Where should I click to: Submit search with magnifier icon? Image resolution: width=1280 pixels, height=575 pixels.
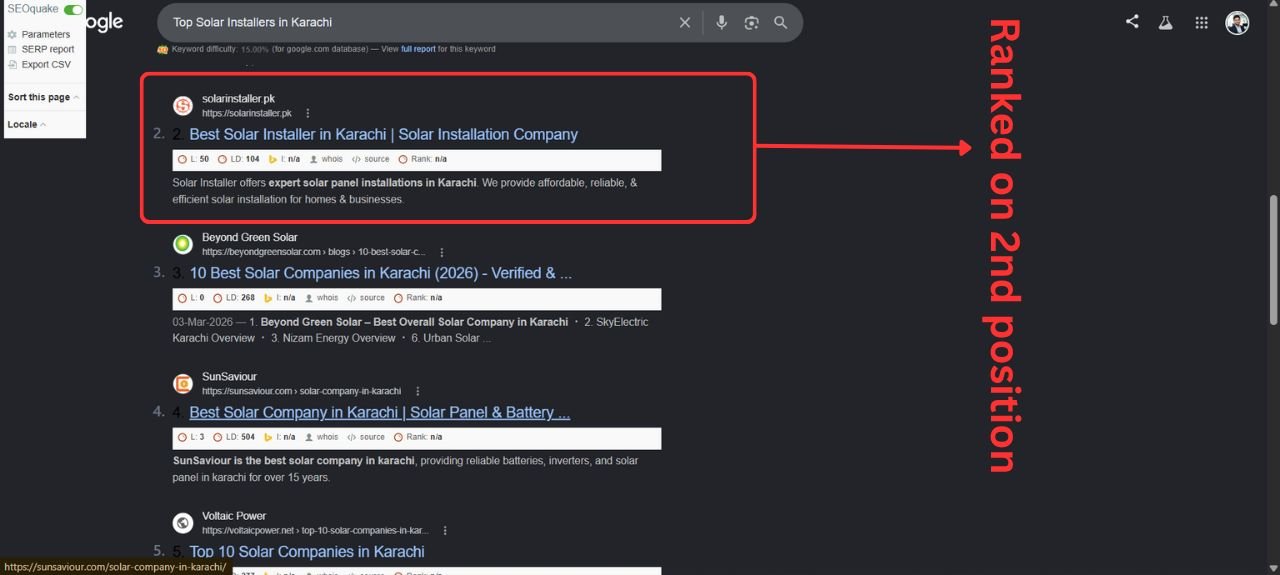781,22
